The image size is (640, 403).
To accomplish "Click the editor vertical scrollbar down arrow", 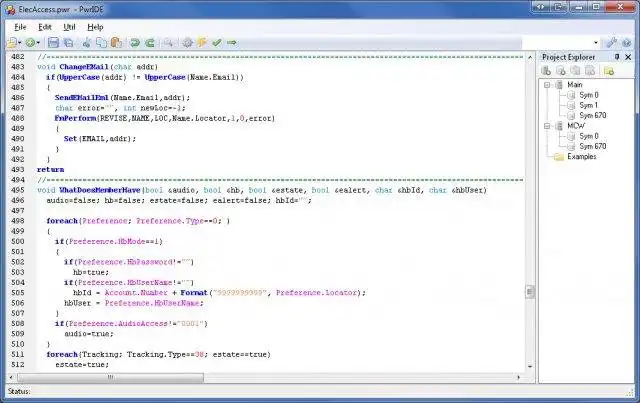I will coord(530,366).
